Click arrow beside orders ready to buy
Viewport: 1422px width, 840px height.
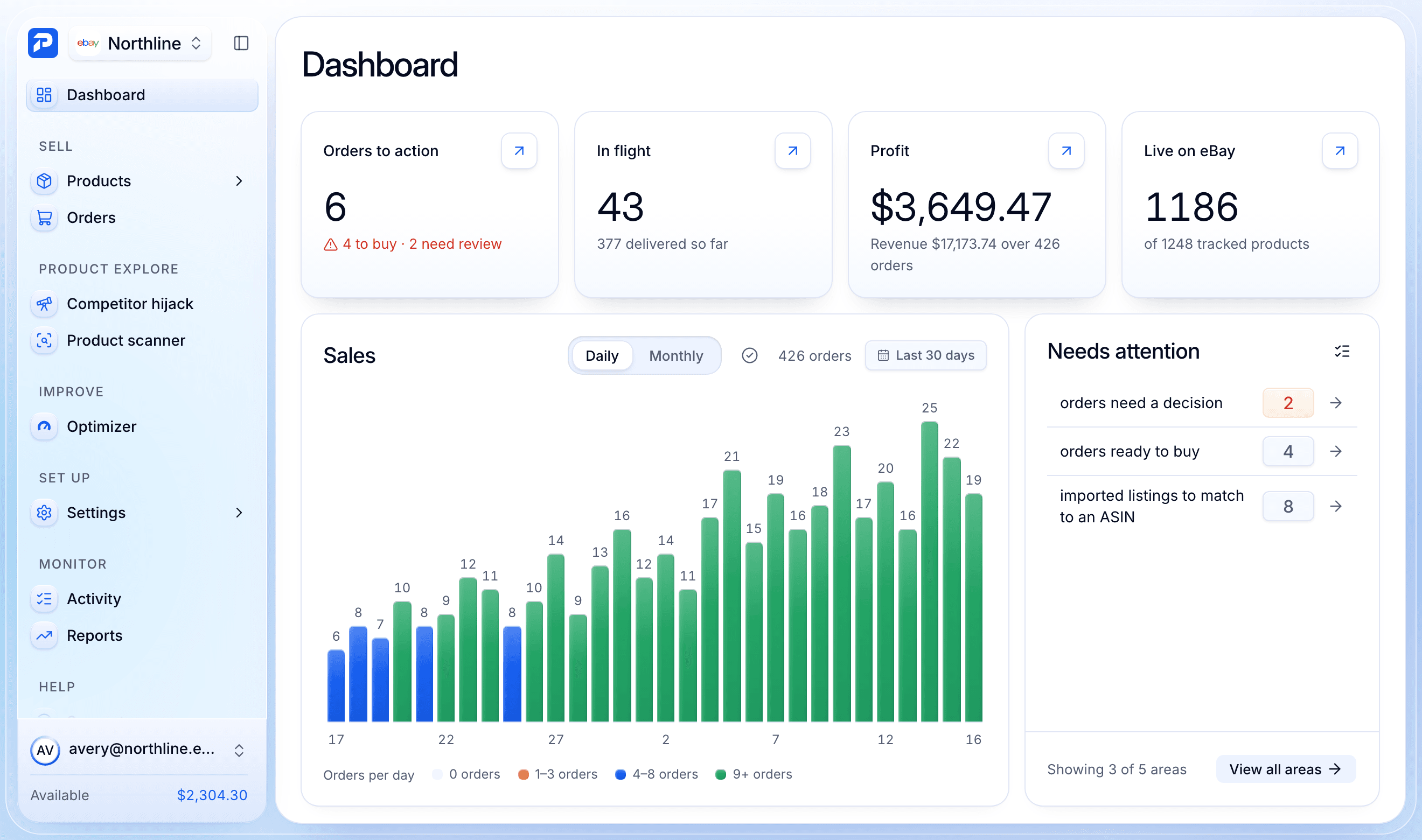(1336, 451)
